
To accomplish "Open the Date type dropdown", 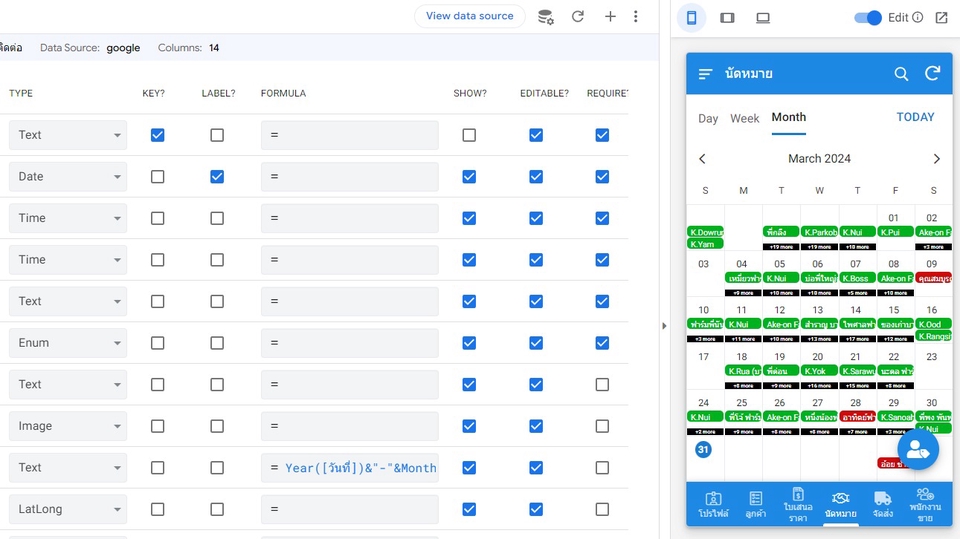I will pos(68,176).
